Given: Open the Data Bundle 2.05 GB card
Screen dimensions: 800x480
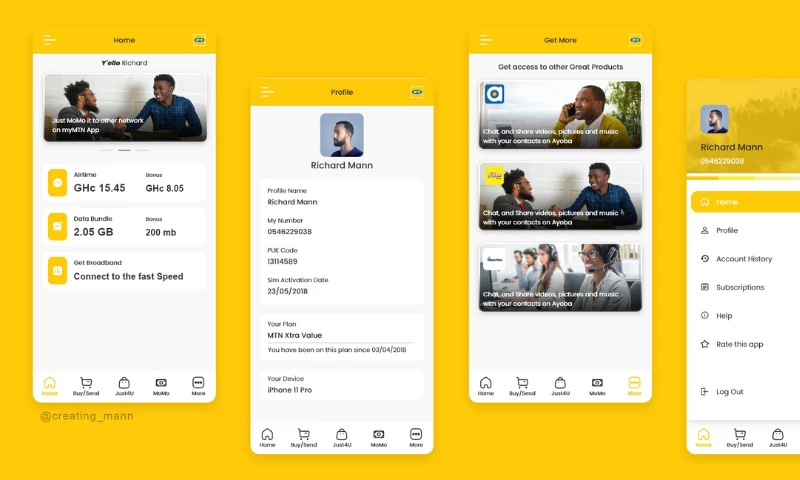Looking at the screenshot, I should (124, 226).
